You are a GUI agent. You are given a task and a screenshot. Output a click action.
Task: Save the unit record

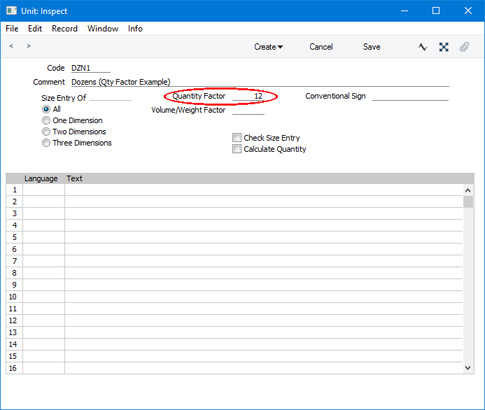click(371, 47)
